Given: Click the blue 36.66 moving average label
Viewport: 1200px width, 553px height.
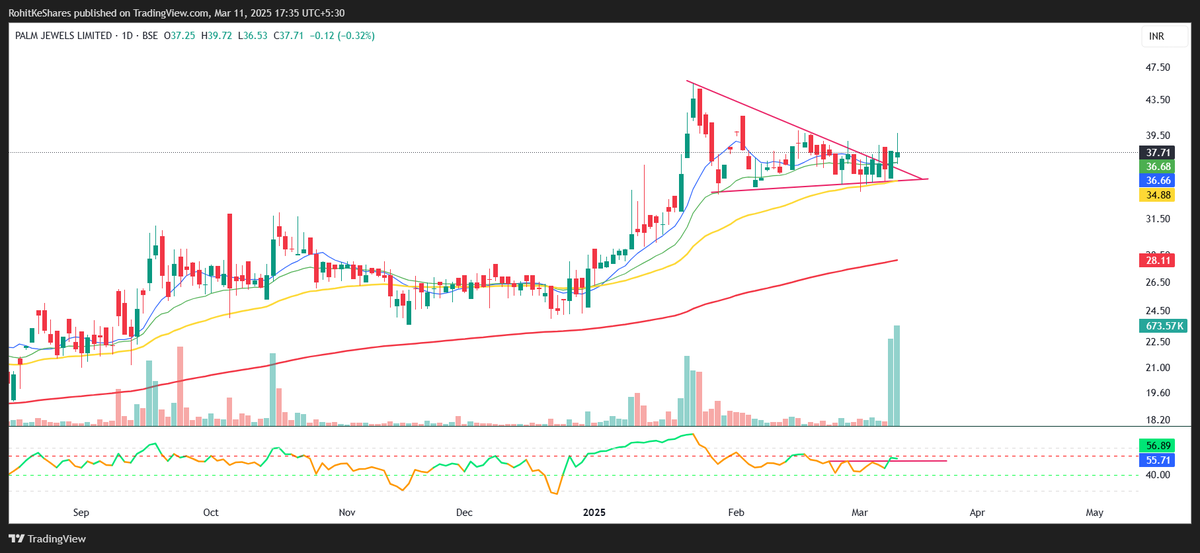Looking at the screenshot, I should pos(1158,180).
